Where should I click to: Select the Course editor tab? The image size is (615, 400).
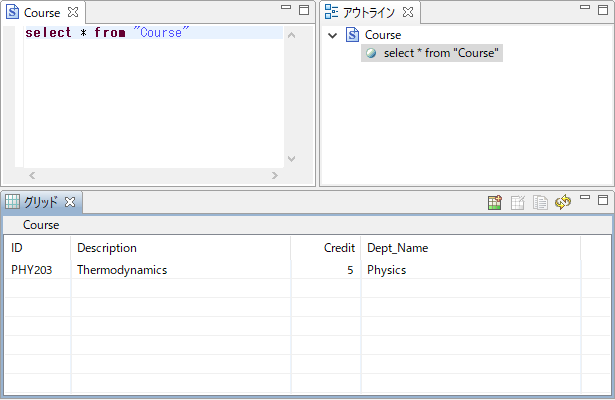pyautogui.click(x=40, y=14)
